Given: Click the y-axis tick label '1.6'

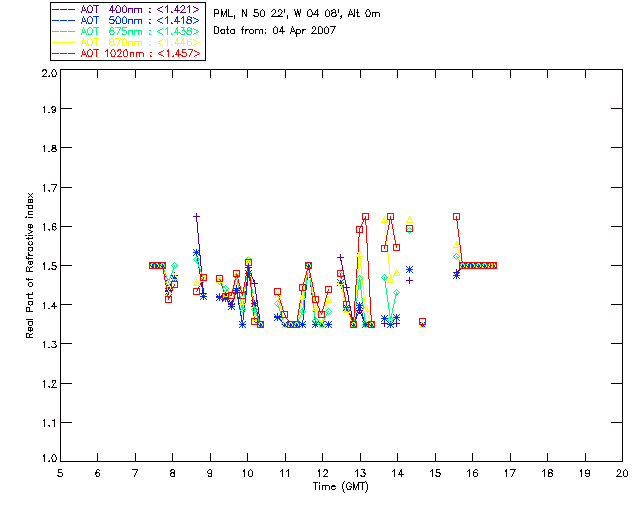Looking at the screenshot, I should point(49,227).
